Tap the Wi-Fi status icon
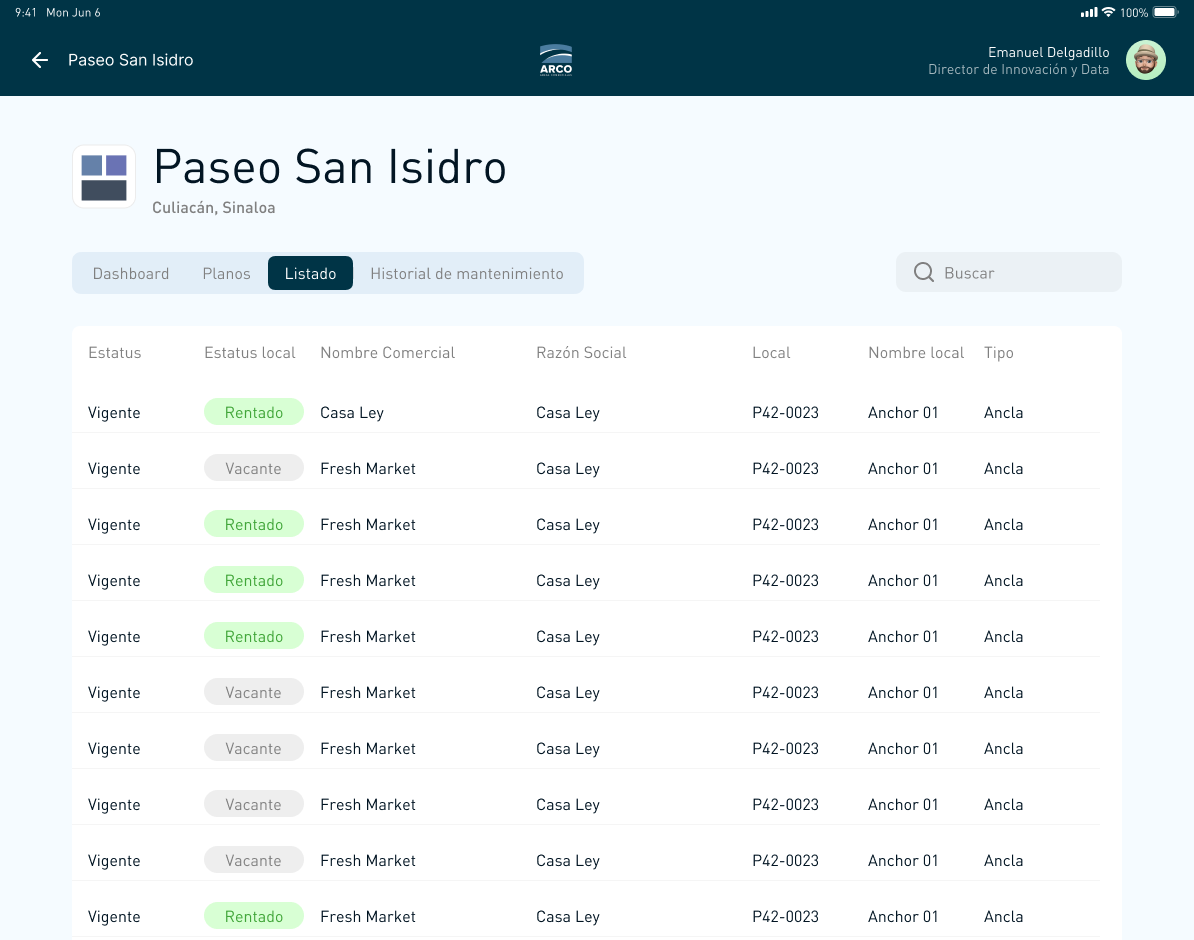 1109,12
